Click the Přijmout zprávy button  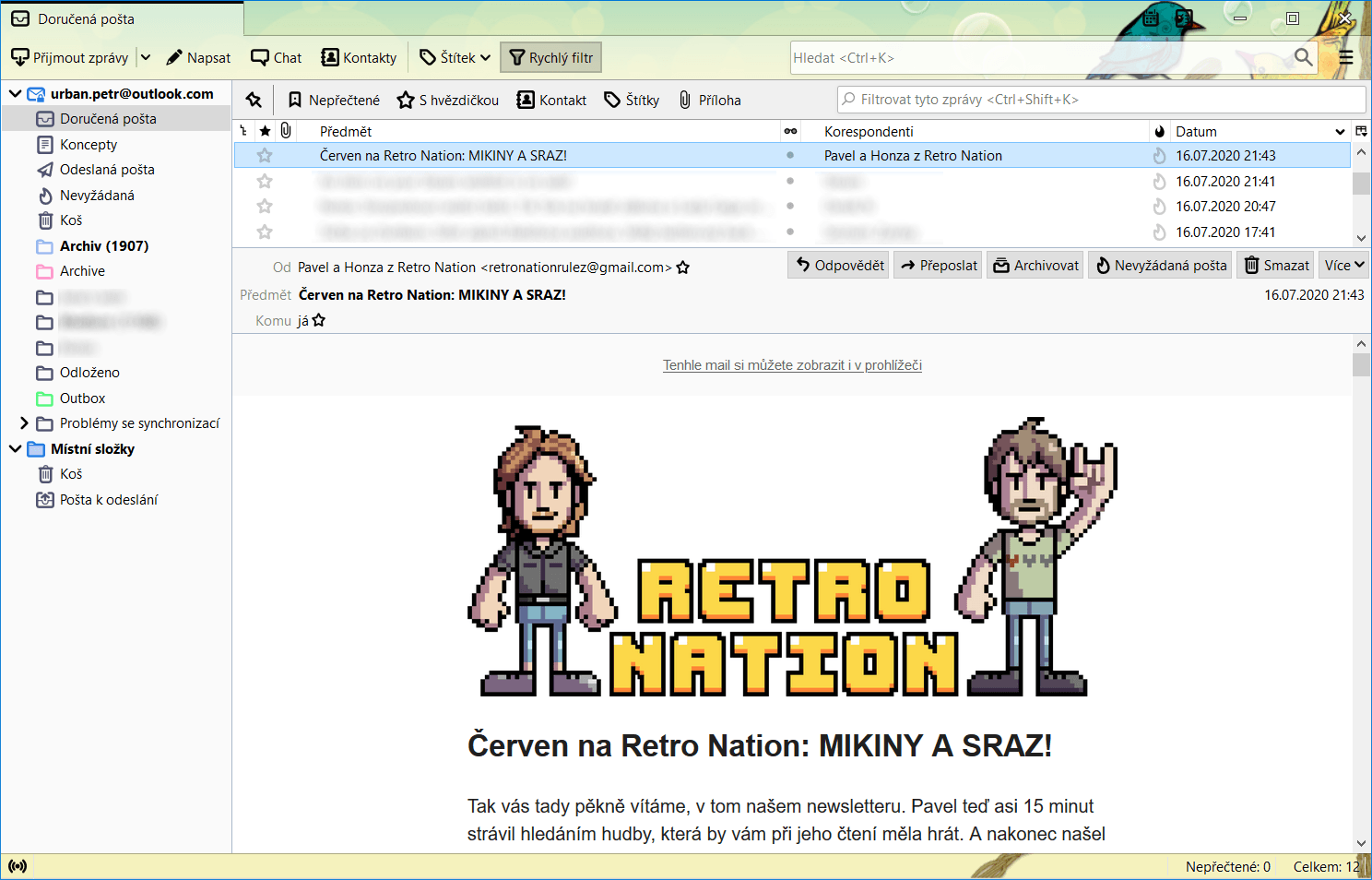coord(70,57)
